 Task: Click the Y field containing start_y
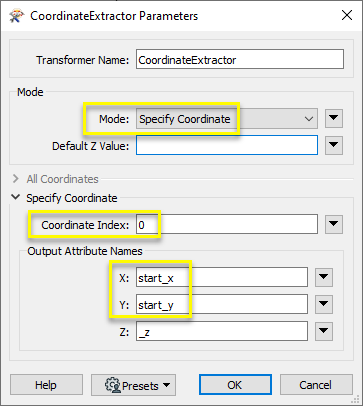(222, 304)
